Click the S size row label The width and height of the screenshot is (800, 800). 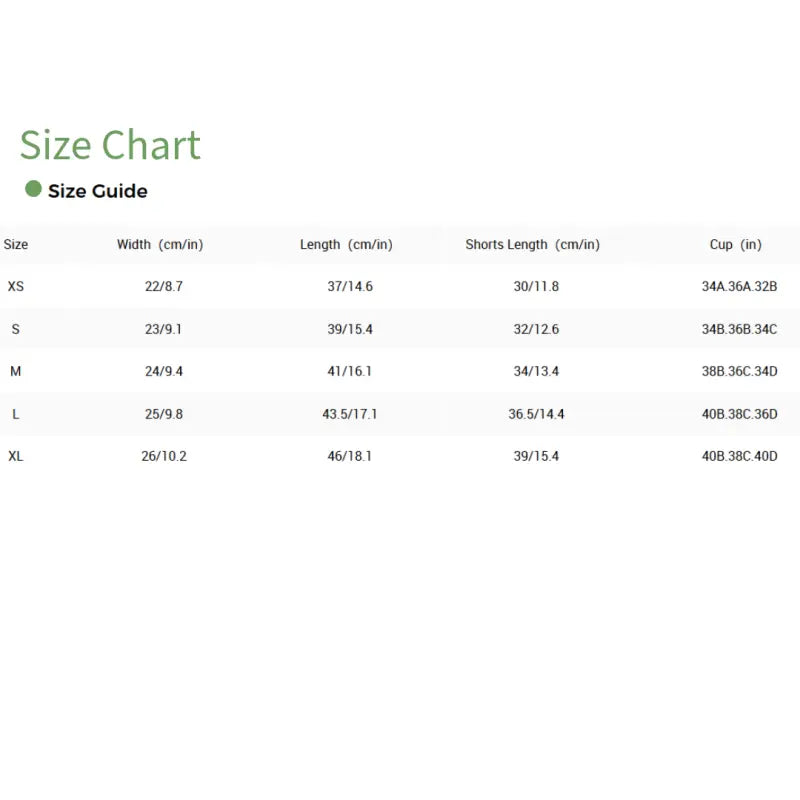(16, 329)
